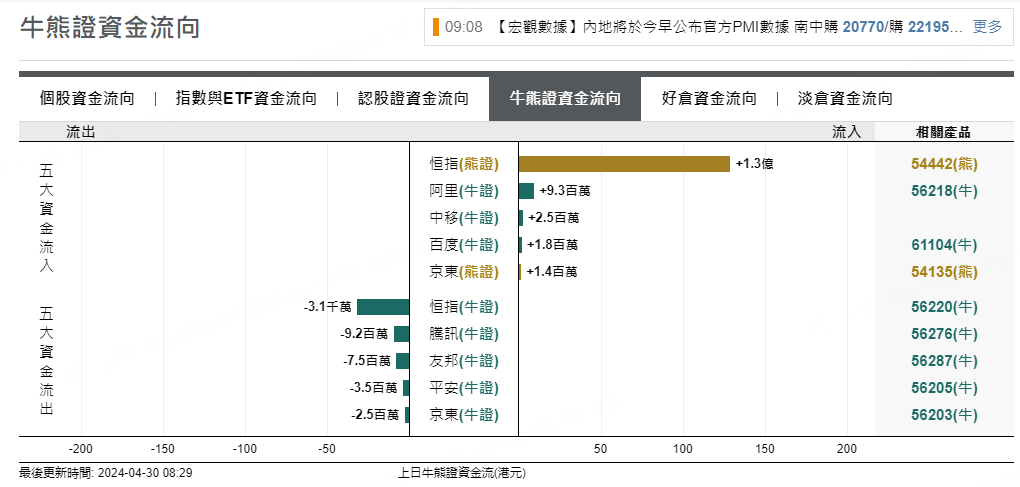1020x487 pixels.
Task: Click the -9.2百萬 outflow value
Action: tap(364, 334)
